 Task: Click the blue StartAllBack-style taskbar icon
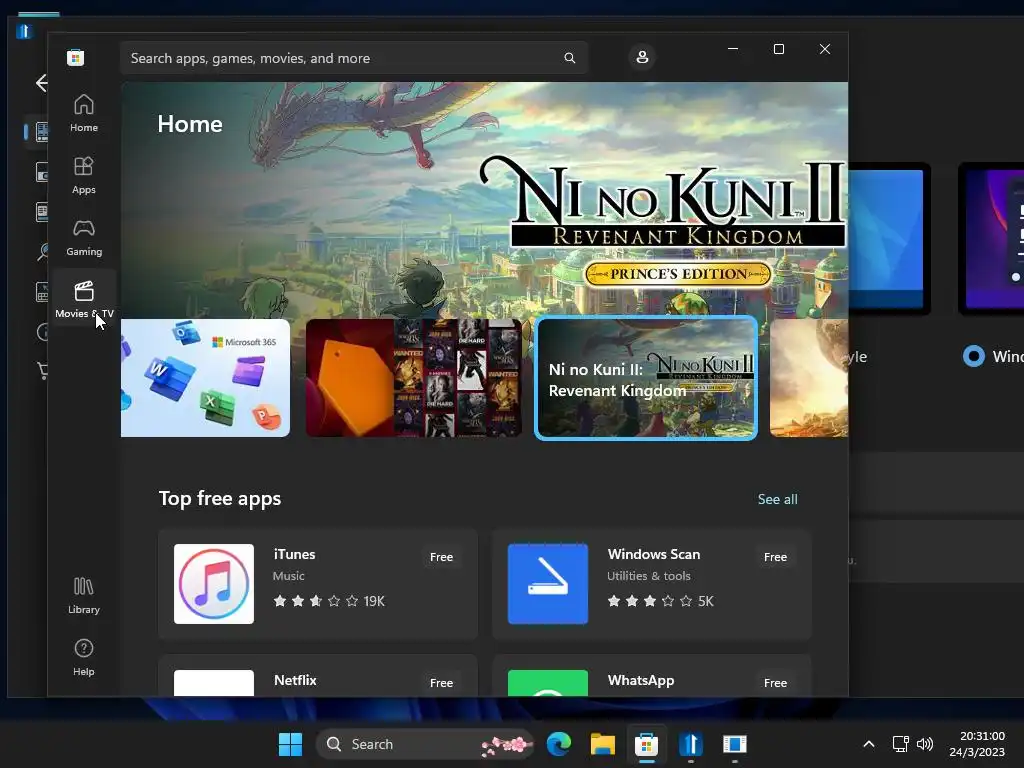tap(690, 744)
